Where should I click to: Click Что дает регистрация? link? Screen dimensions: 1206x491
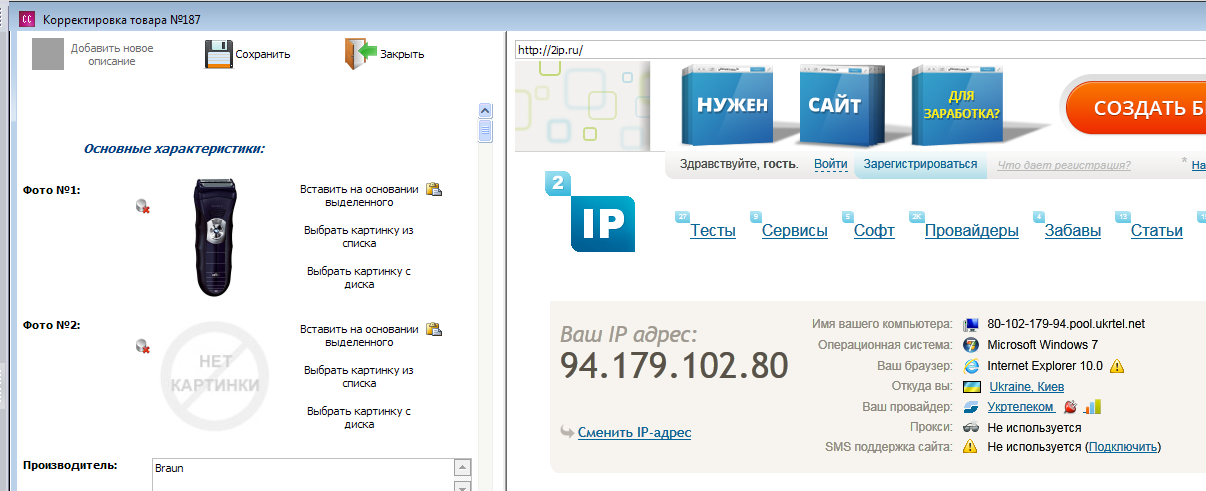(1064, 165)
